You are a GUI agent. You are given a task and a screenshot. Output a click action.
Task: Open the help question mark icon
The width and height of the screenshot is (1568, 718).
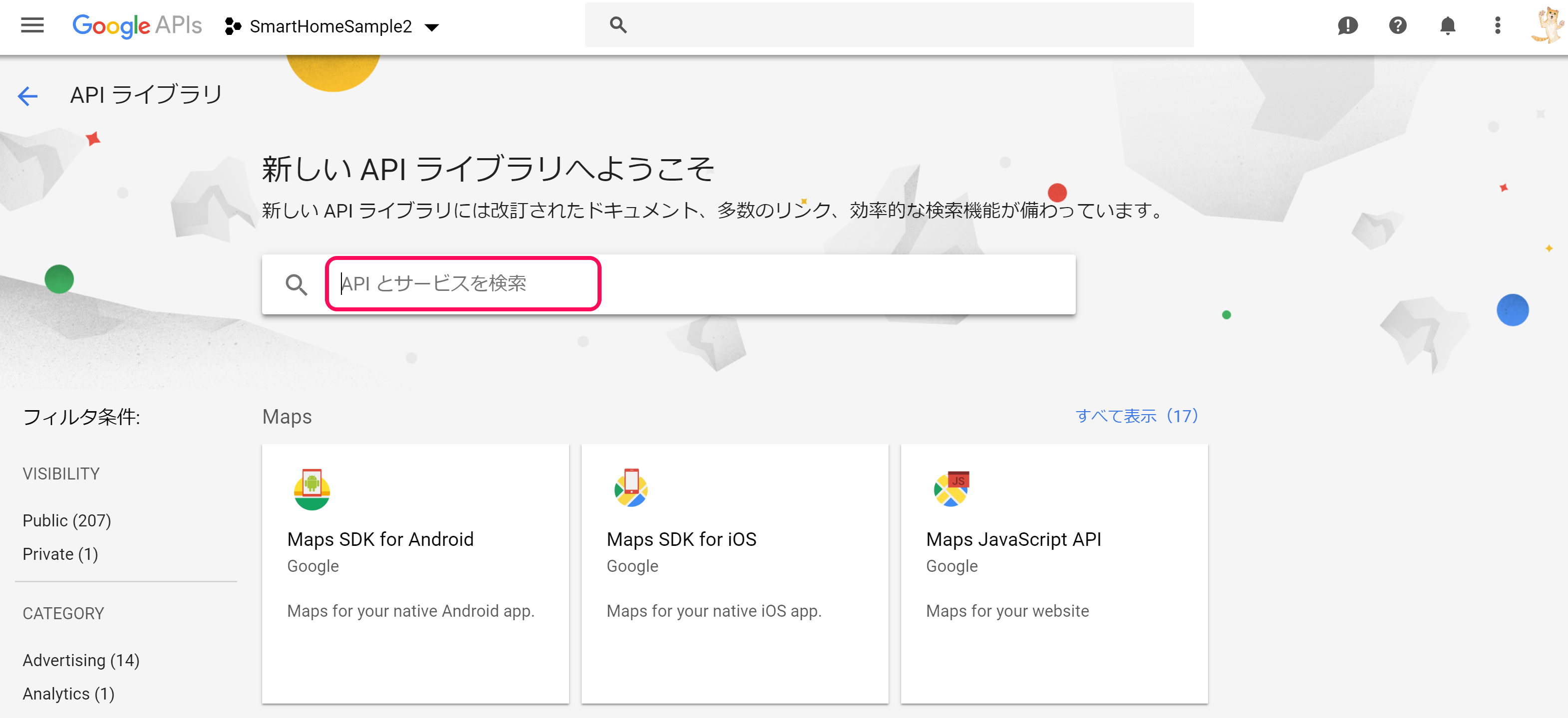(1398, 25)
